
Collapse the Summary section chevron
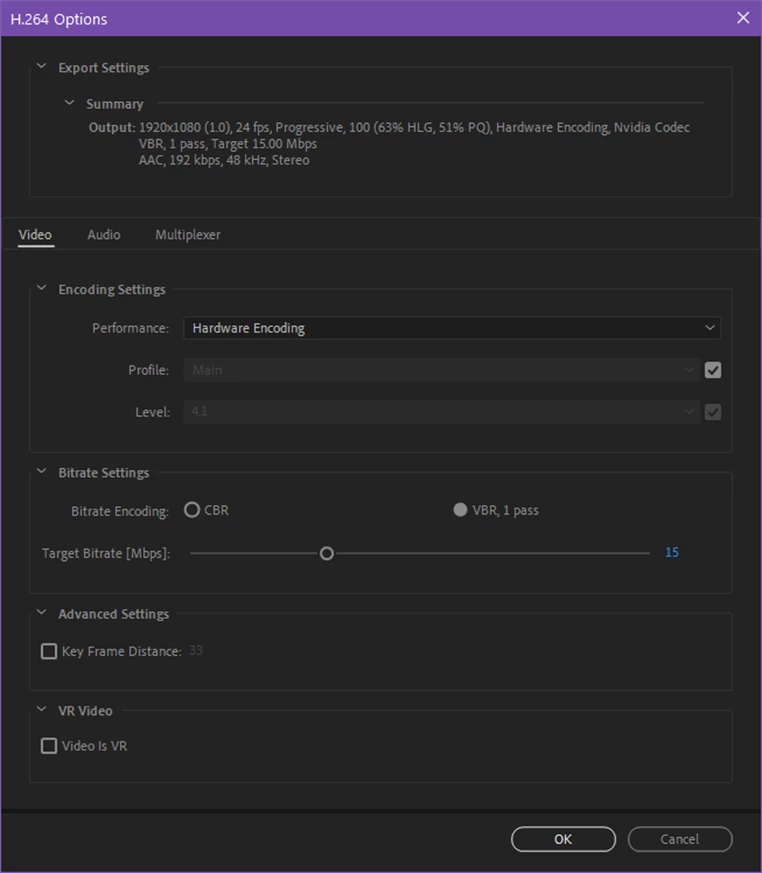point(69,103)
